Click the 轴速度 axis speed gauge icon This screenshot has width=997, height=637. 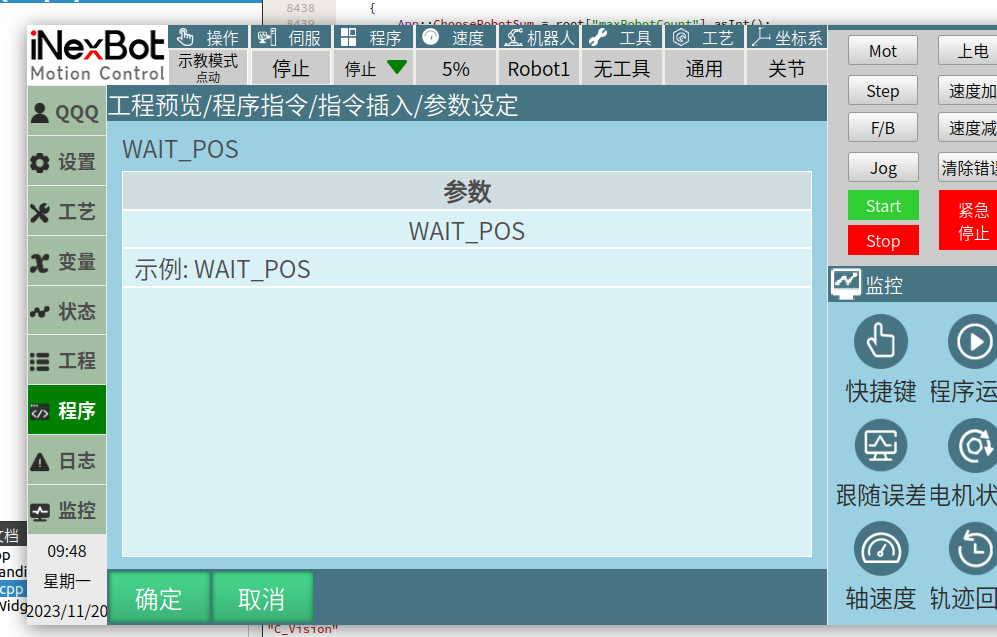[880, 548]
